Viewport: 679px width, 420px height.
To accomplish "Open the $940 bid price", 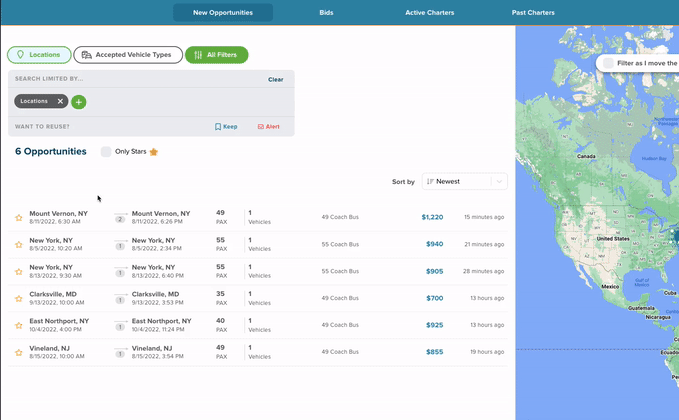I will coord(434,244).
